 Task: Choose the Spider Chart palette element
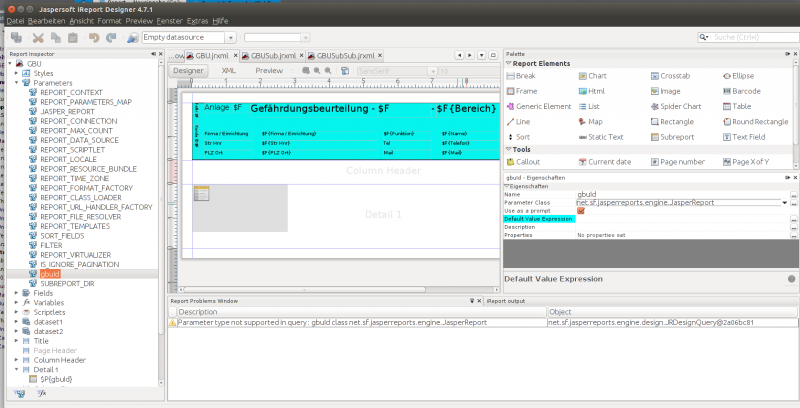pyautogui.click(x=677, y=107)
